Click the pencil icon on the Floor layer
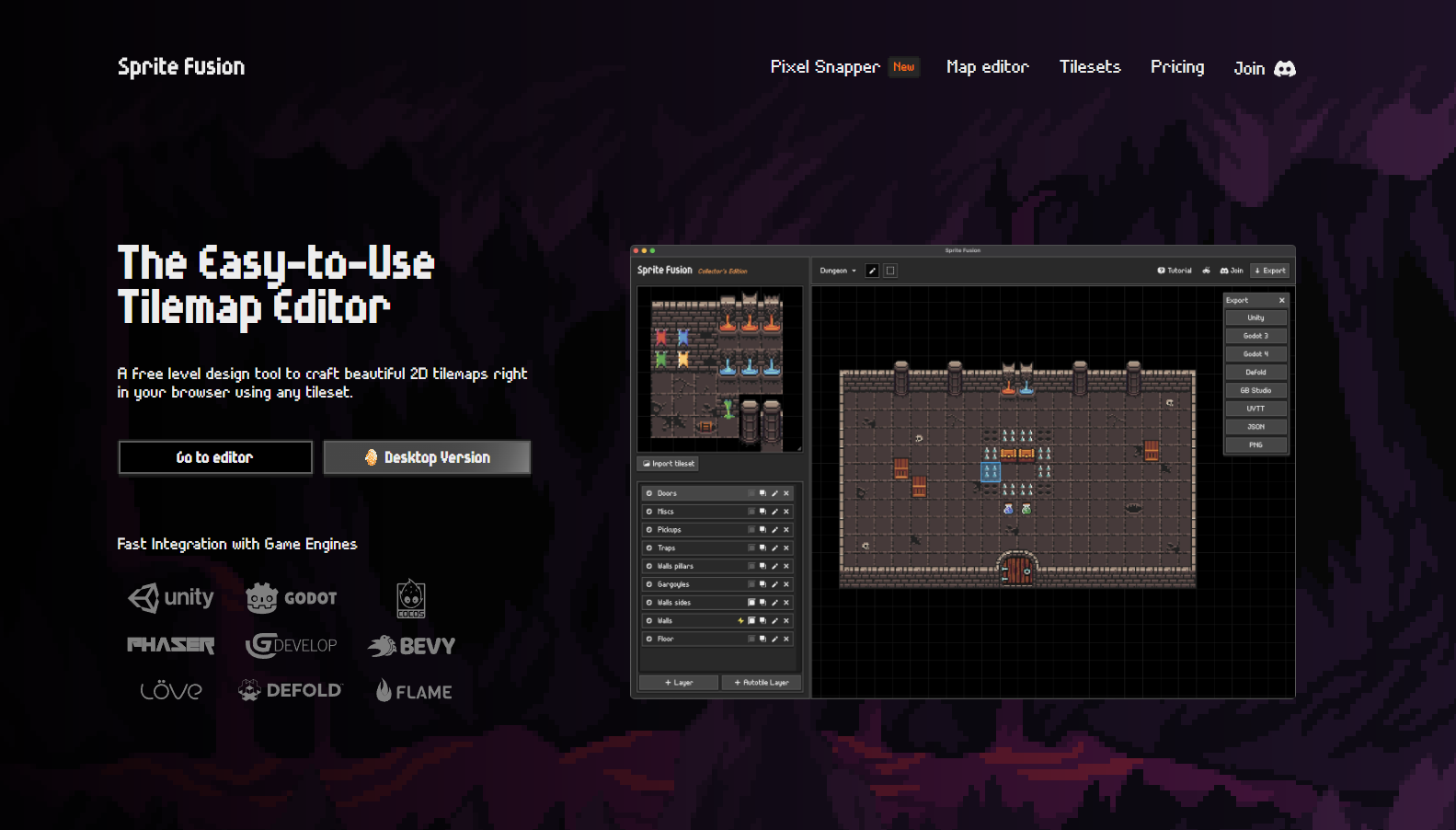1456x830 pixels. 774,639
